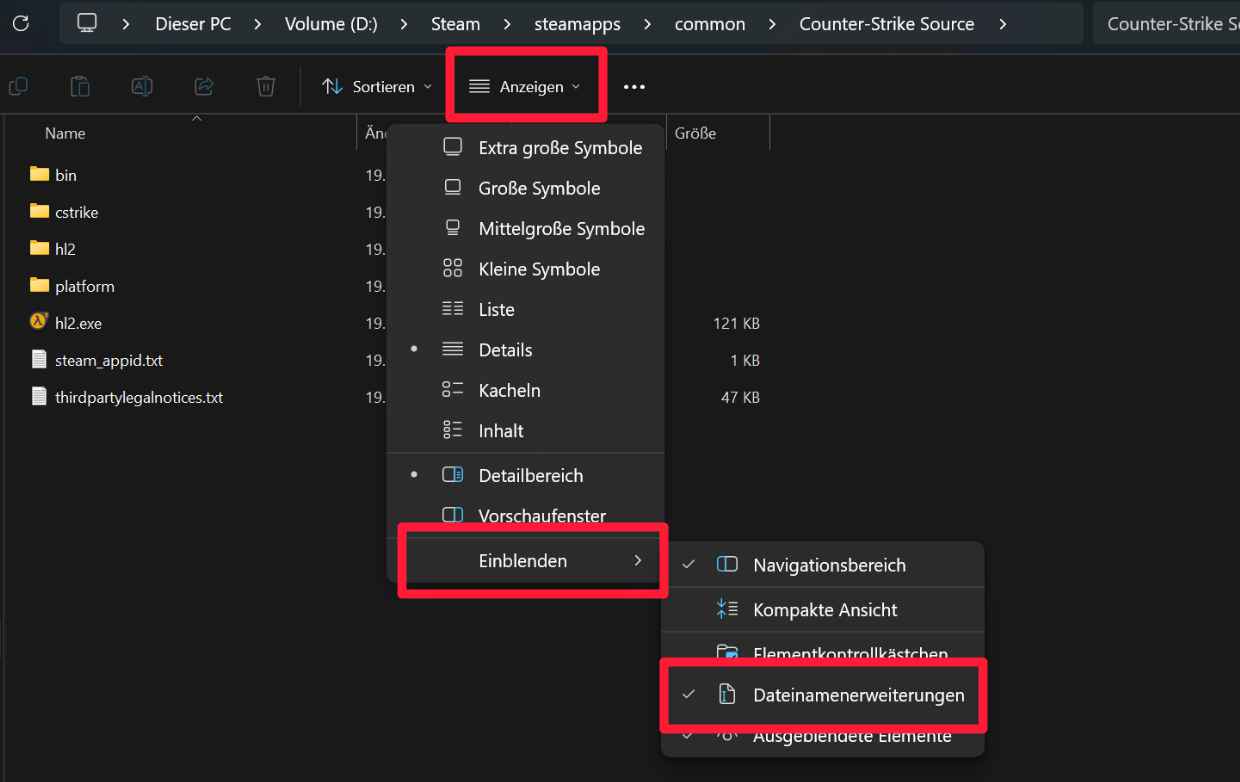
Task: Select Kleine Symbole view
Action: pyautogui.click(x=526, y=269)
